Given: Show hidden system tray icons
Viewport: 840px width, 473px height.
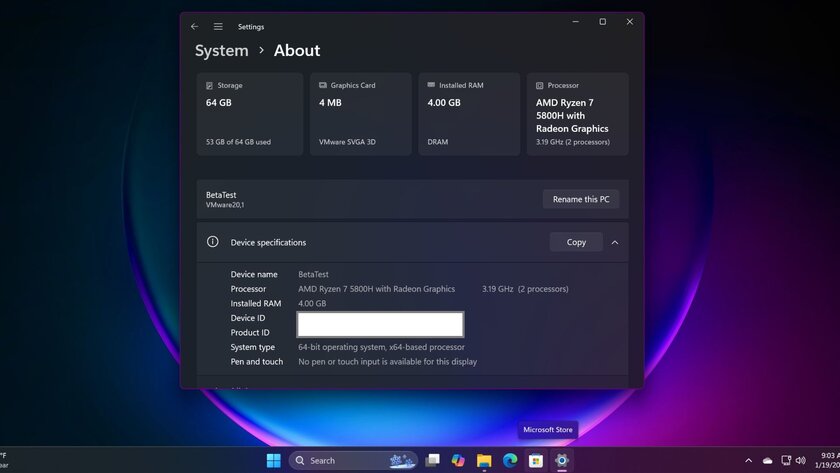Looking at the screenshot, I should (x=748, y=460).
